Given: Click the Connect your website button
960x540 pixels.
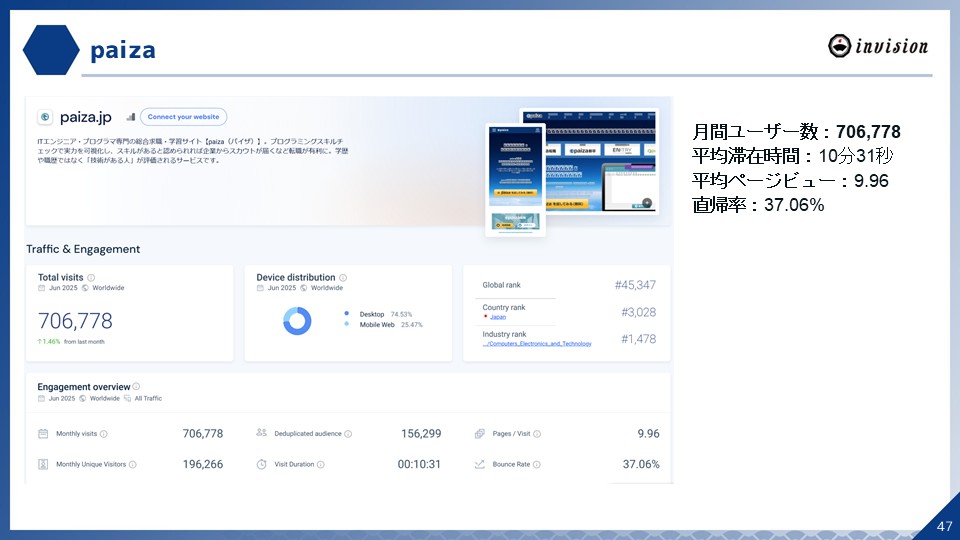Looking at the screenshot, I should point(183,116).
